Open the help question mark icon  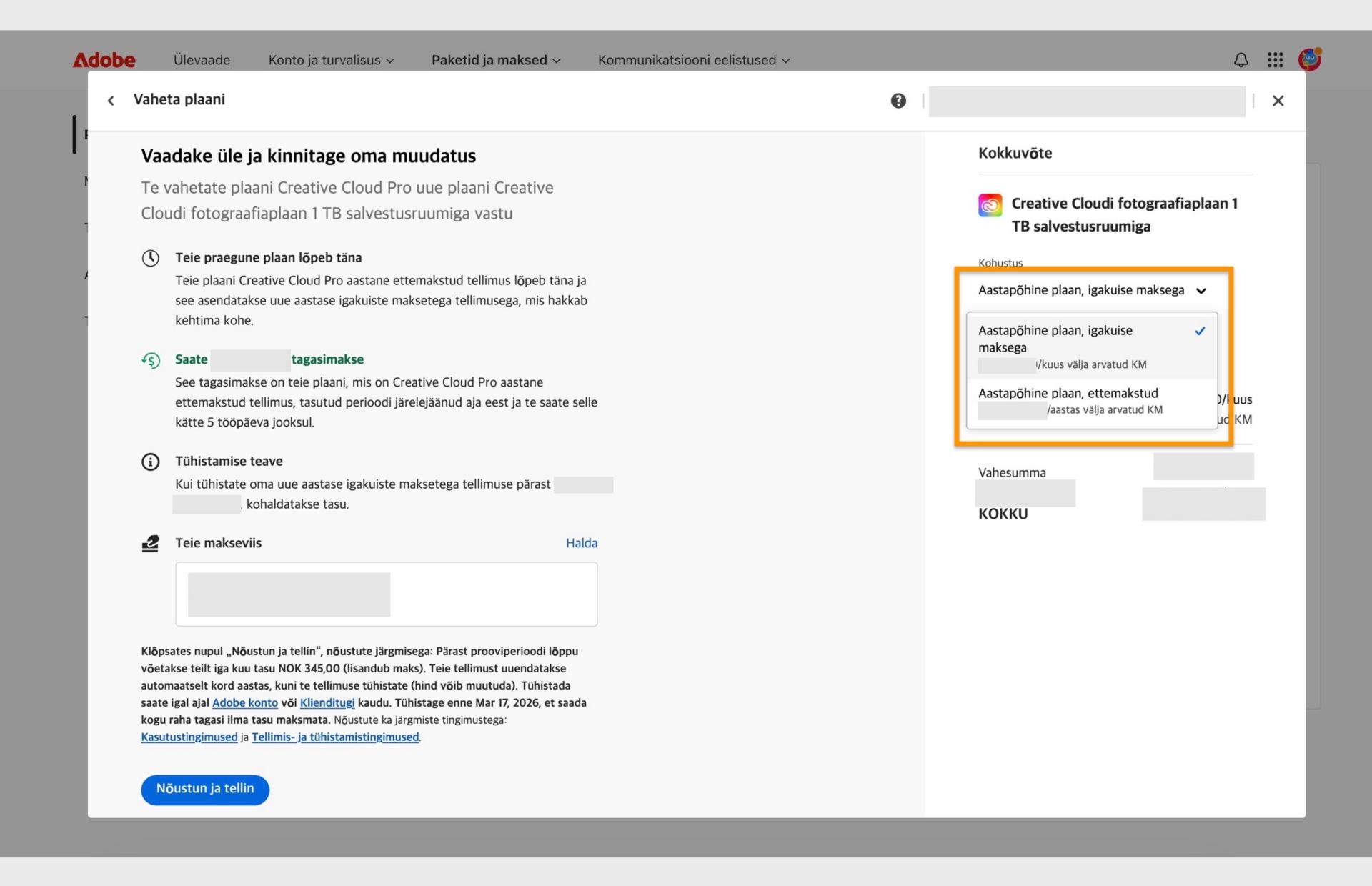898,101
